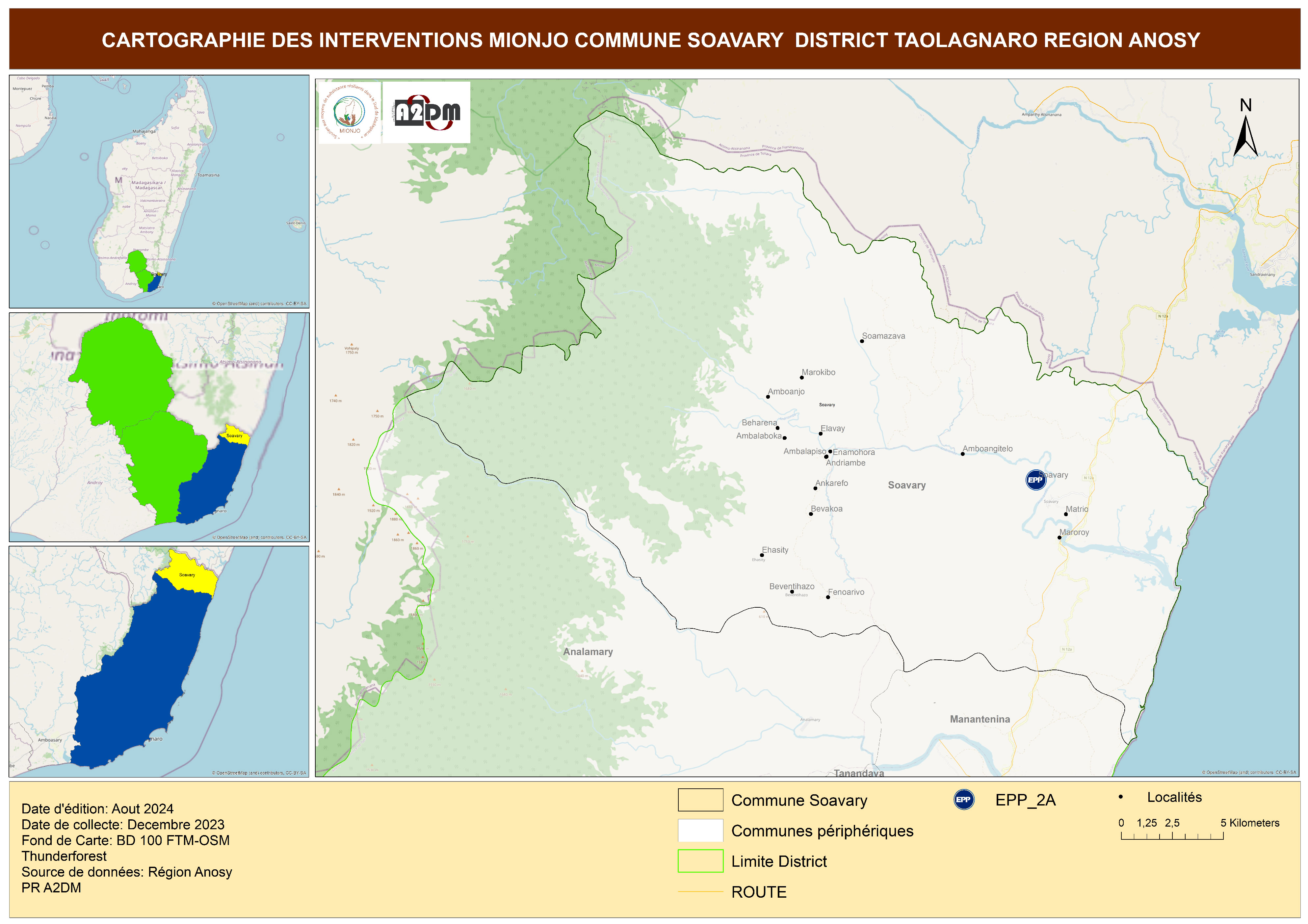Click the Commune Soavary legend swatch
Screen dimensions: 1308x924
click(x=700, y=800)
